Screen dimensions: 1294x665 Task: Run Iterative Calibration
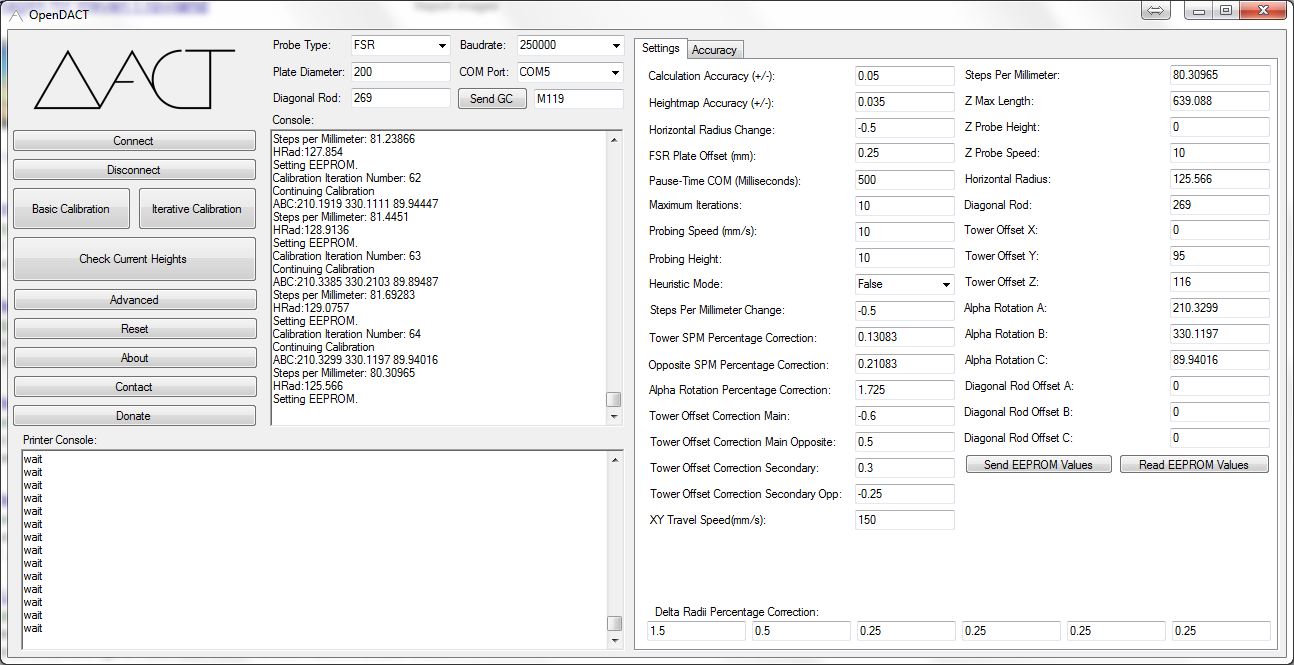tap(197, 209)
